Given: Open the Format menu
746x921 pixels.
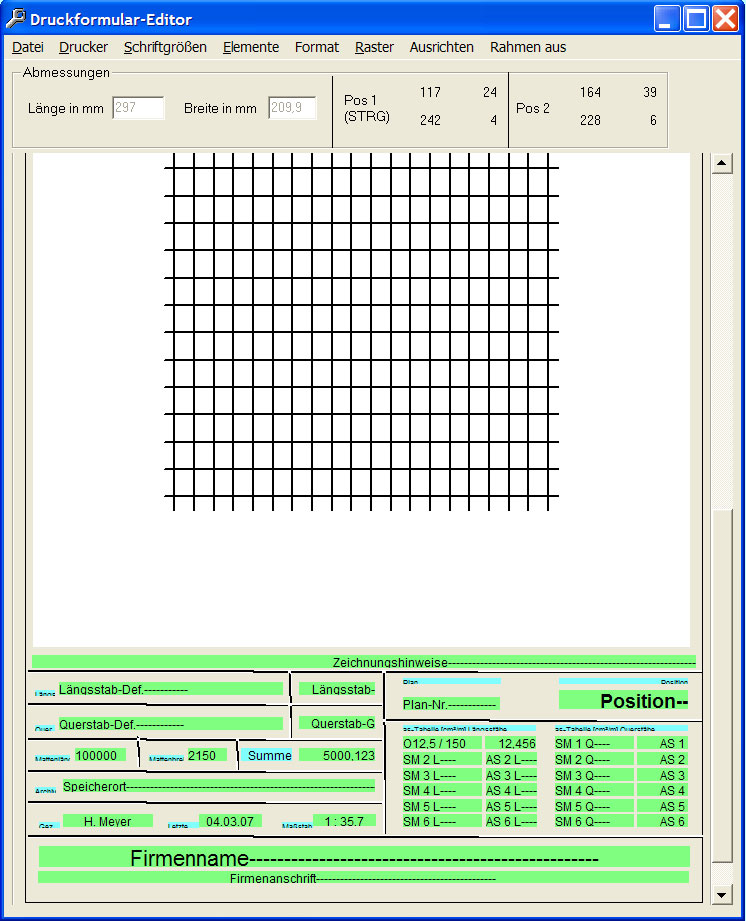Looking at the screenshot, I should [317, 47].
